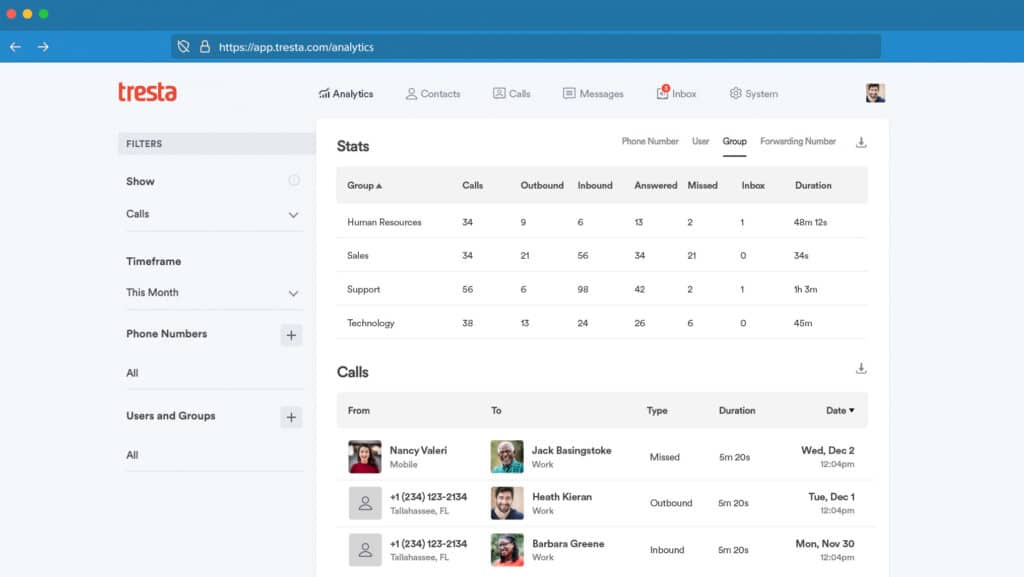This screenshot has height=577, width=1024.
Task: Open Contacts from top navigation
Action: point(433,93)
